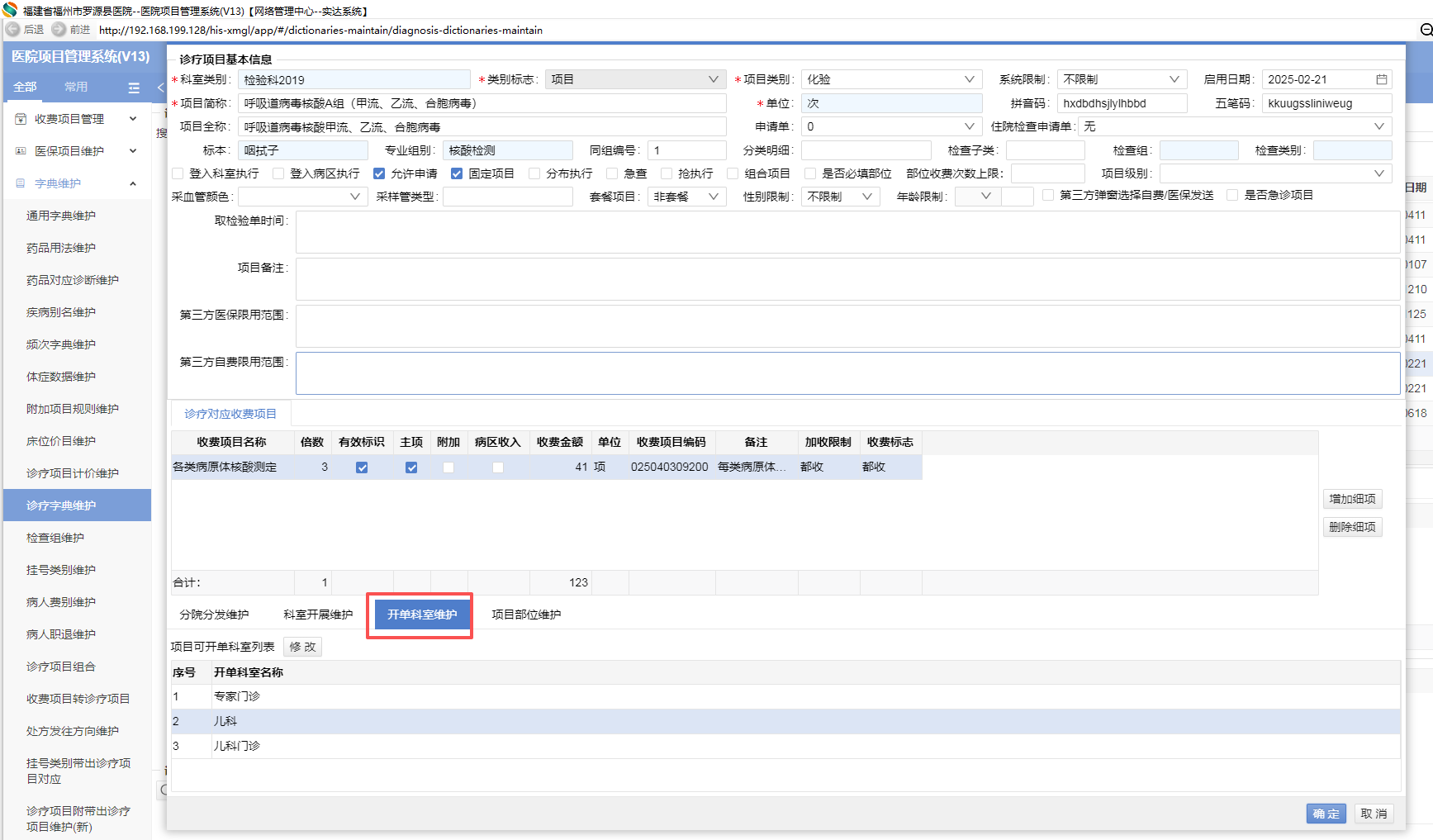Screen dimensions: 1433x840
Task: Enable the 拾执行 checkbox
Action: [x=667, y=173]
